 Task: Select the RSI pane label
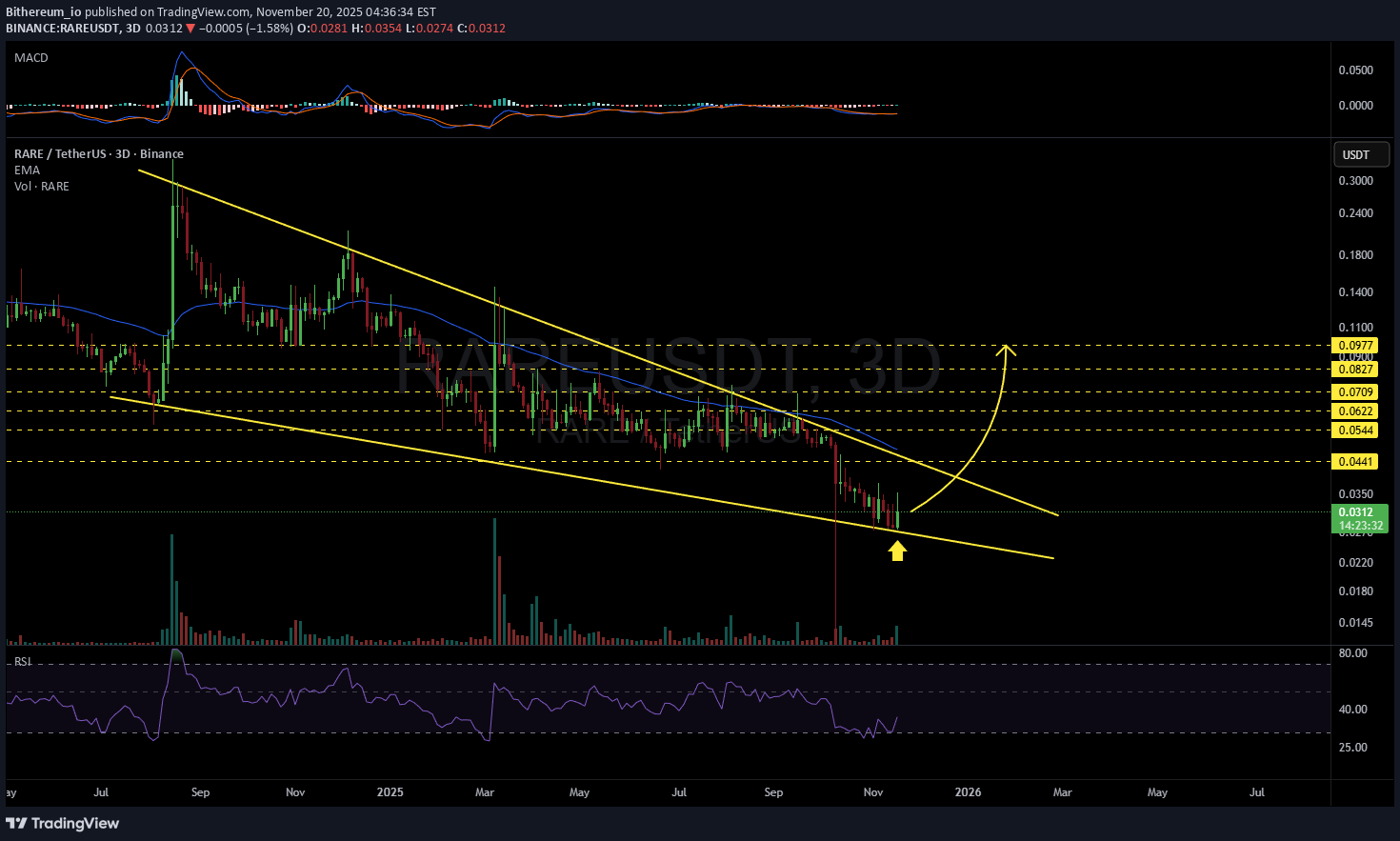click(x=22, y=661)
